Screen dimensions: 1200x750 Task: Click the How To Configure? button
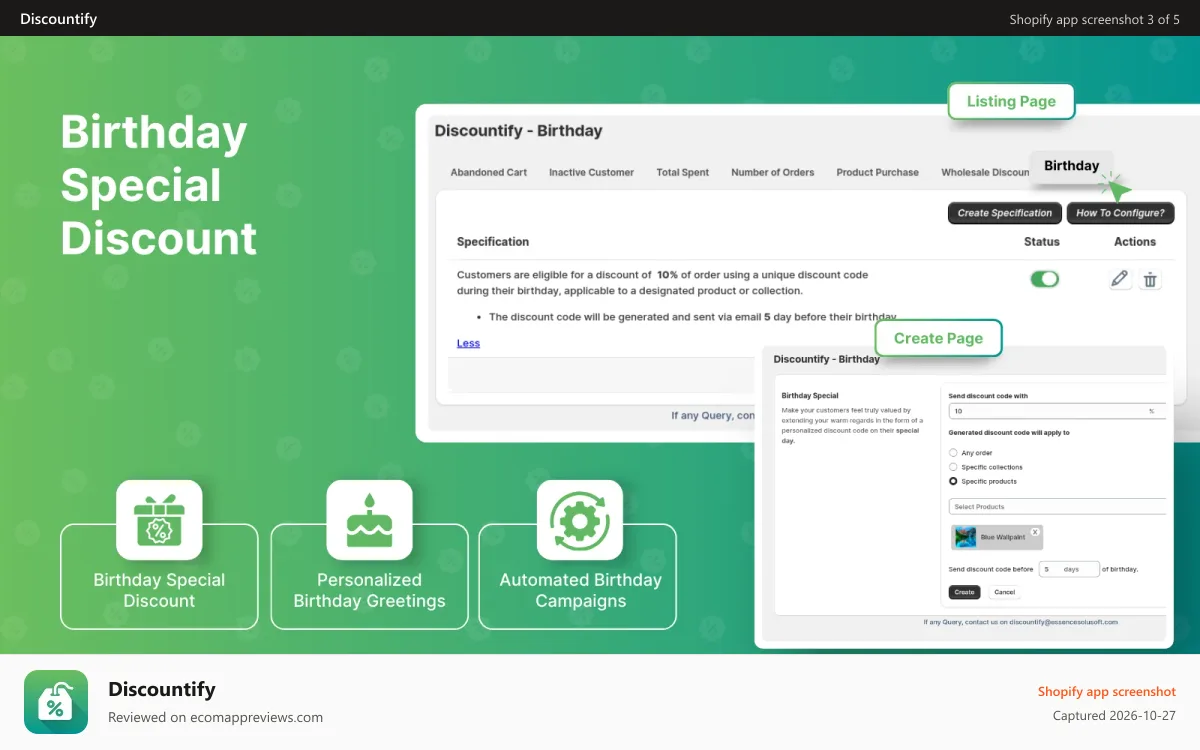(x=1120, y=213)
